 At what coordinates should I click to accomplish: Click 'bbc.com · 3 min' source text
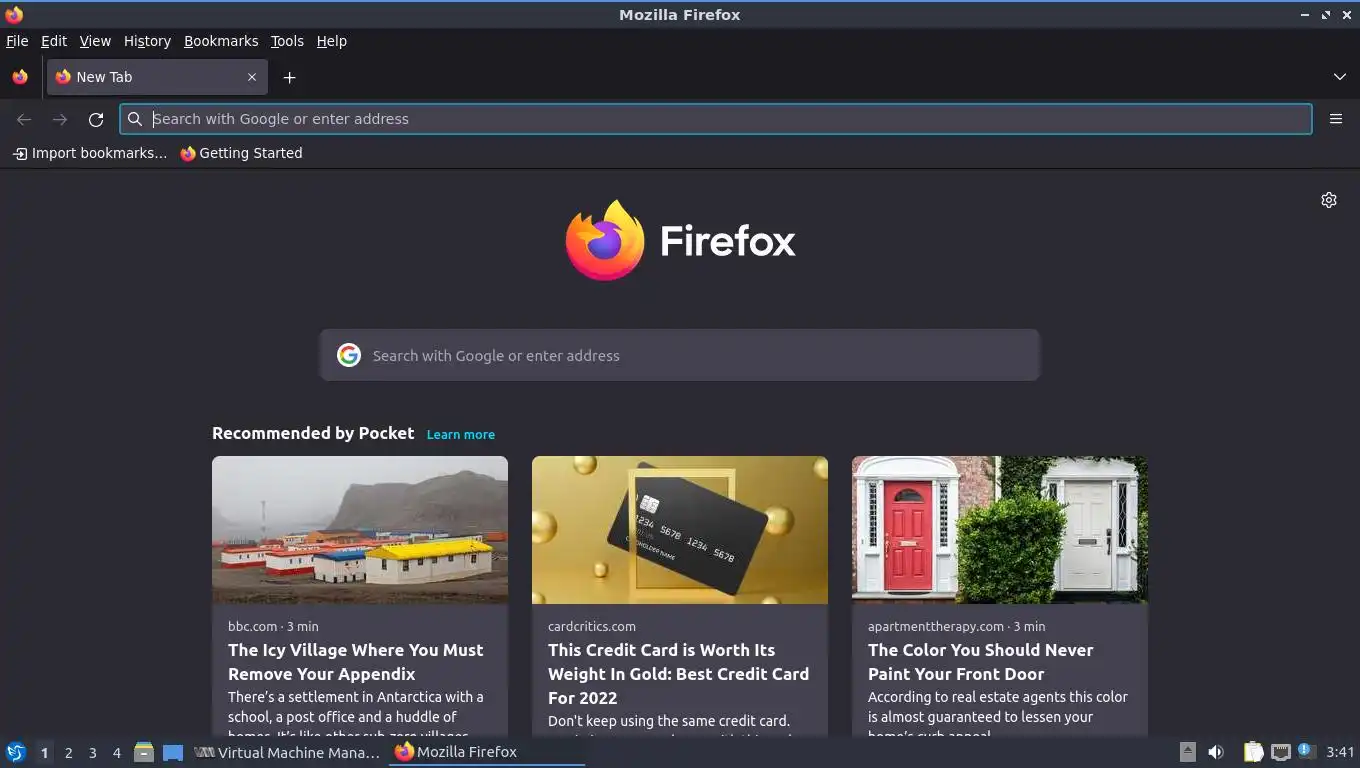tap(273, 626)
